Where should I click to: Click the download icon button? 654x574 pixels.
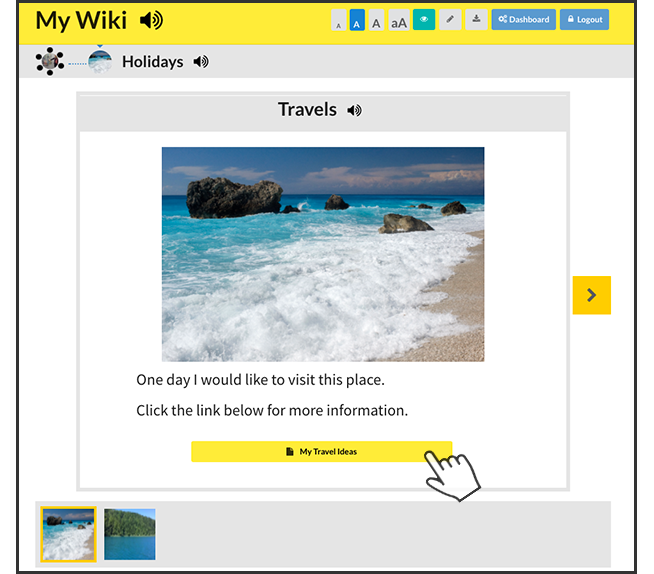476,20
